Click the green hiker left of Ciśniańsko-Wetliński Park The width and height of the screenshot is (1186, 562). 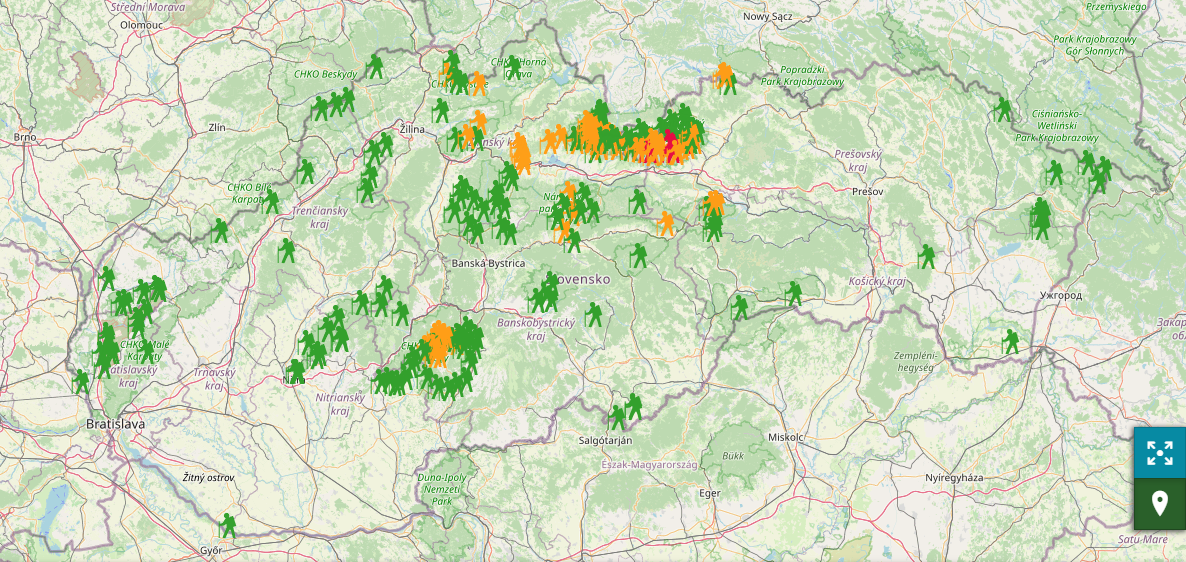(x=1003, y=110)
